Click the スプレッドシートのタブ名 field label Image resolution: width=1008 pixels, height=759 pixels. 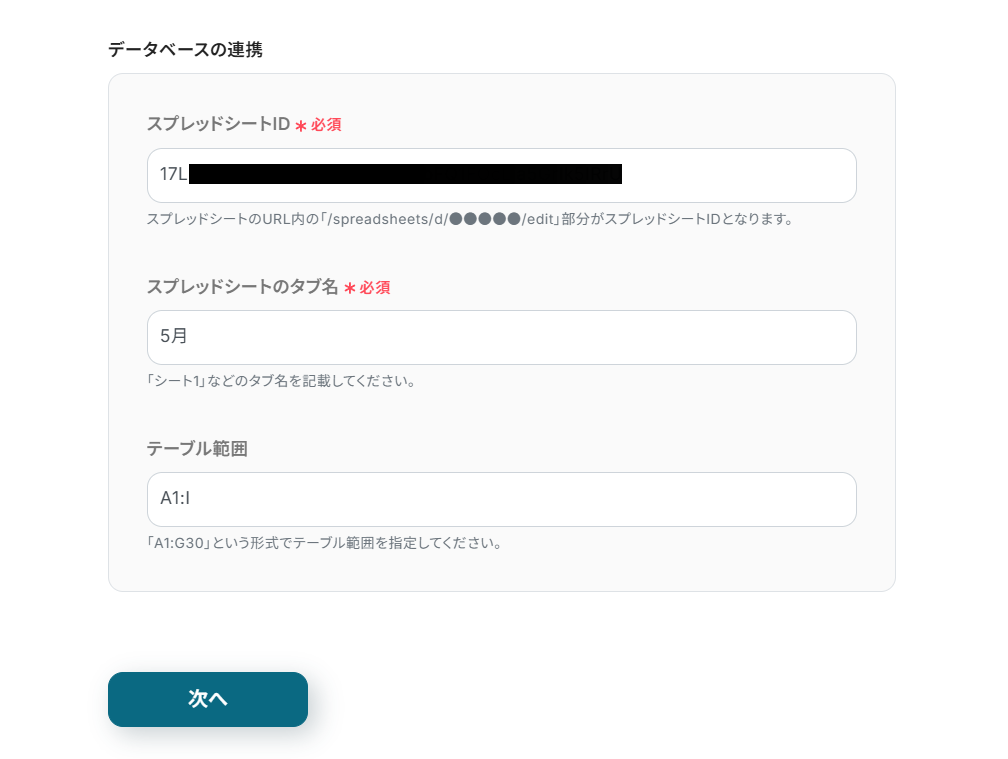coord(242,287)
